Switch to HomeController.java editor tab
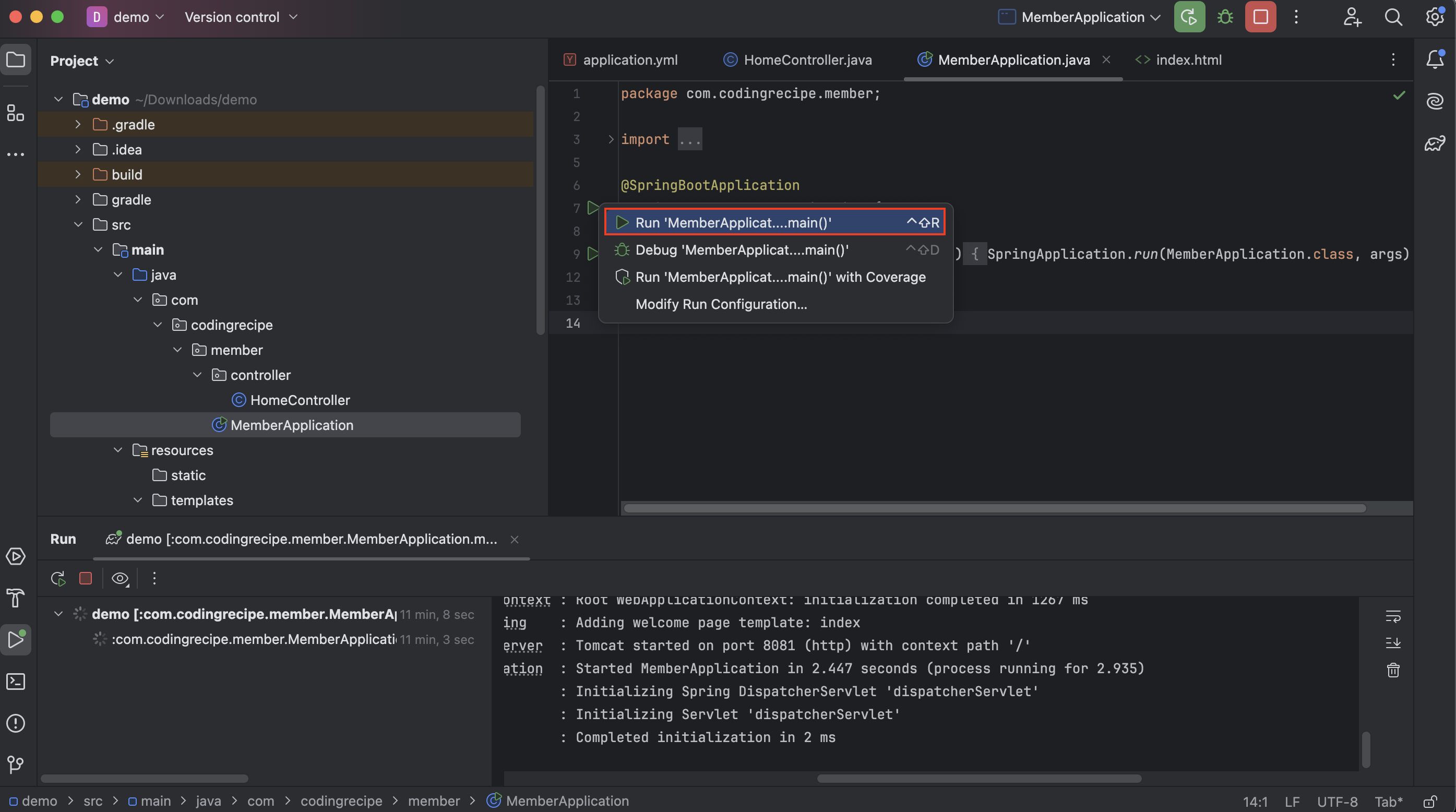The image size is (1456, 812). [797, 59]
